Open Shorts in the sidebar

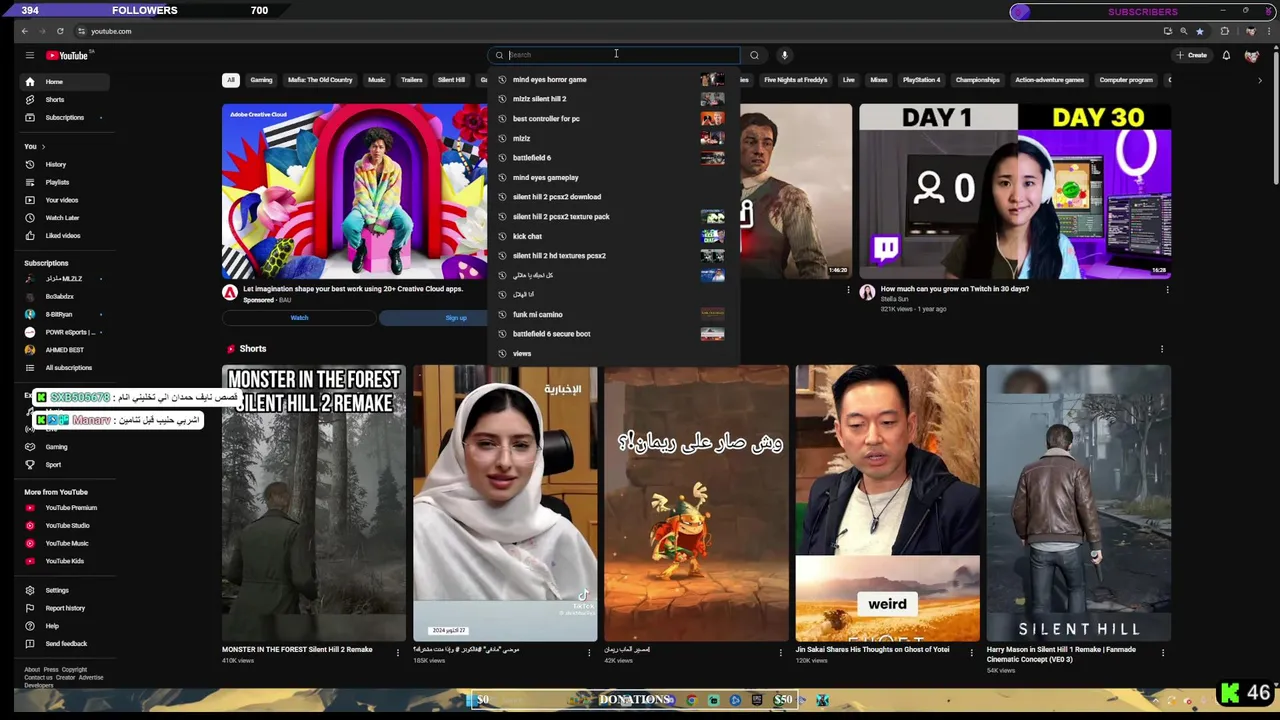(x=54, y=100)
